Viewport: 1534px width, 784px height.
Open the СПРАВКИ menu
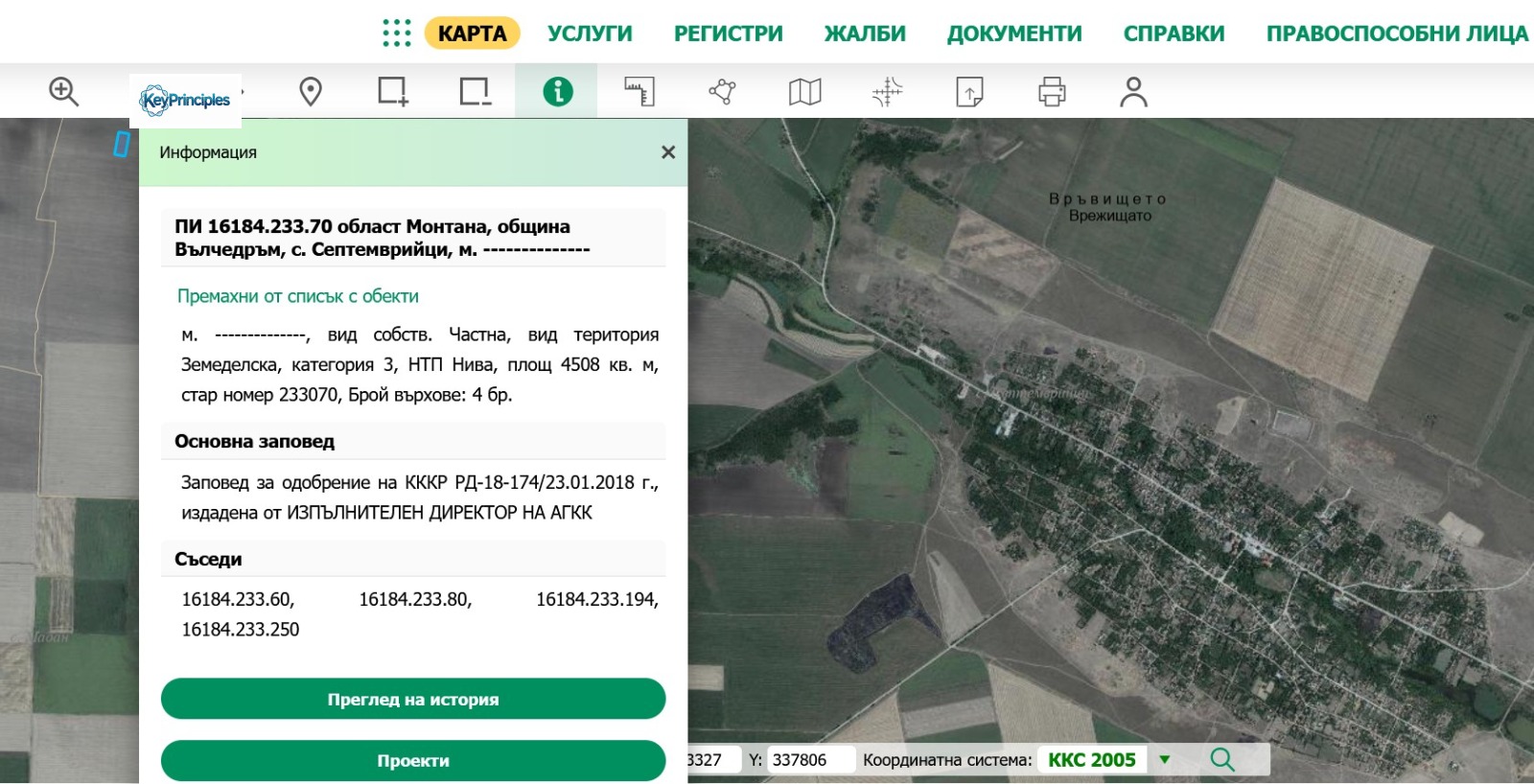[x=1174, y=34]
